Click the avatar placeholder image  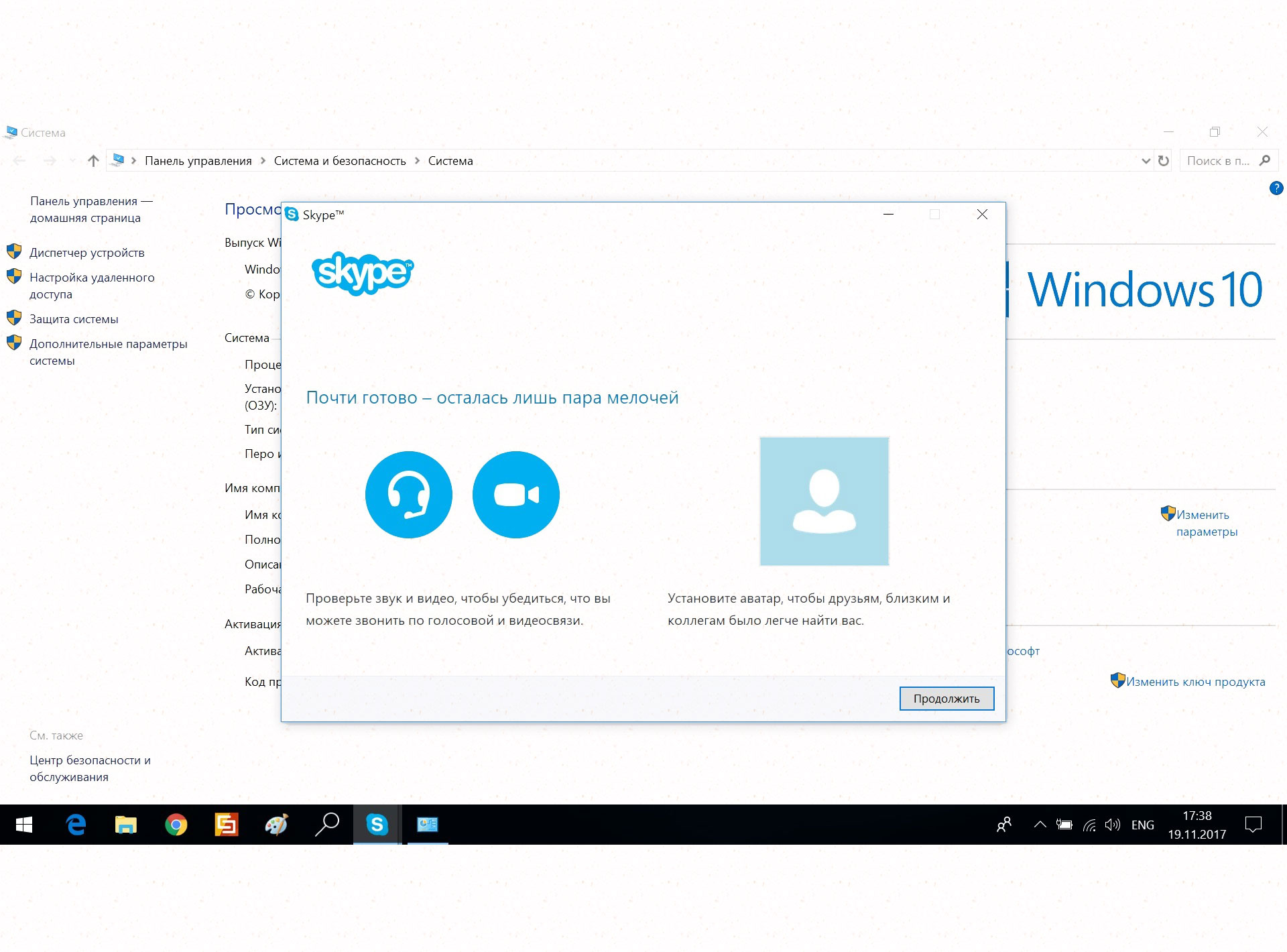pyautogui.click(x=824, y=501)
